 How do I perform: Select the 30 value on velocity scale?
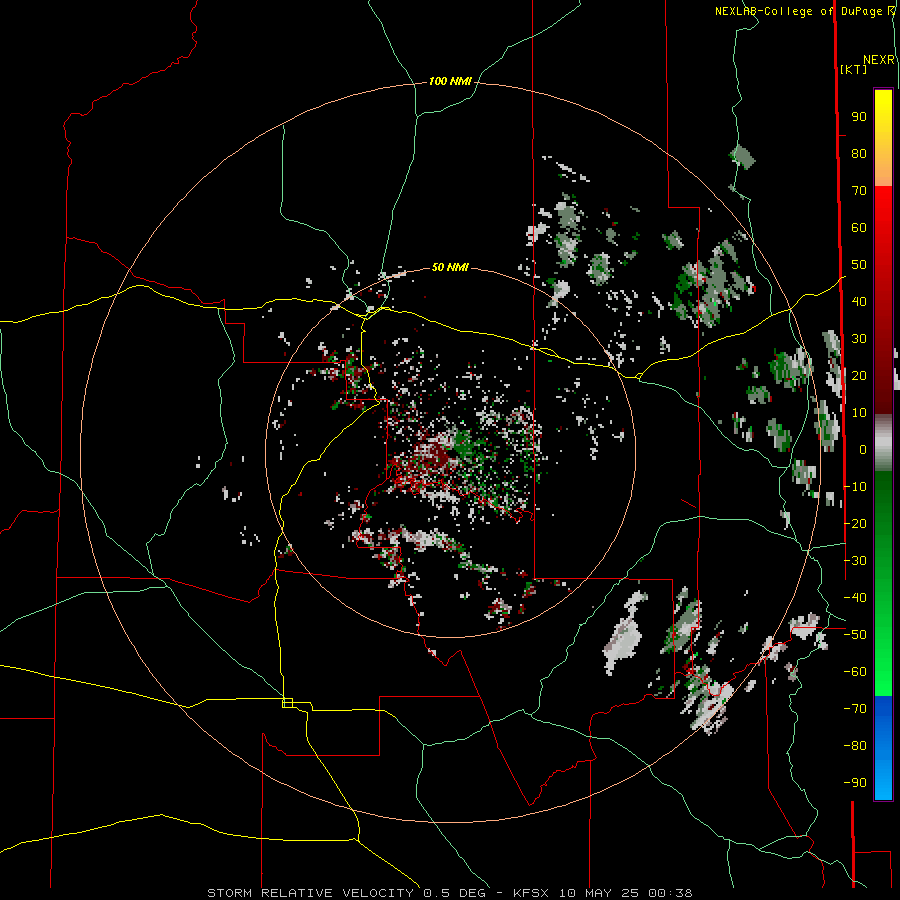859,339
